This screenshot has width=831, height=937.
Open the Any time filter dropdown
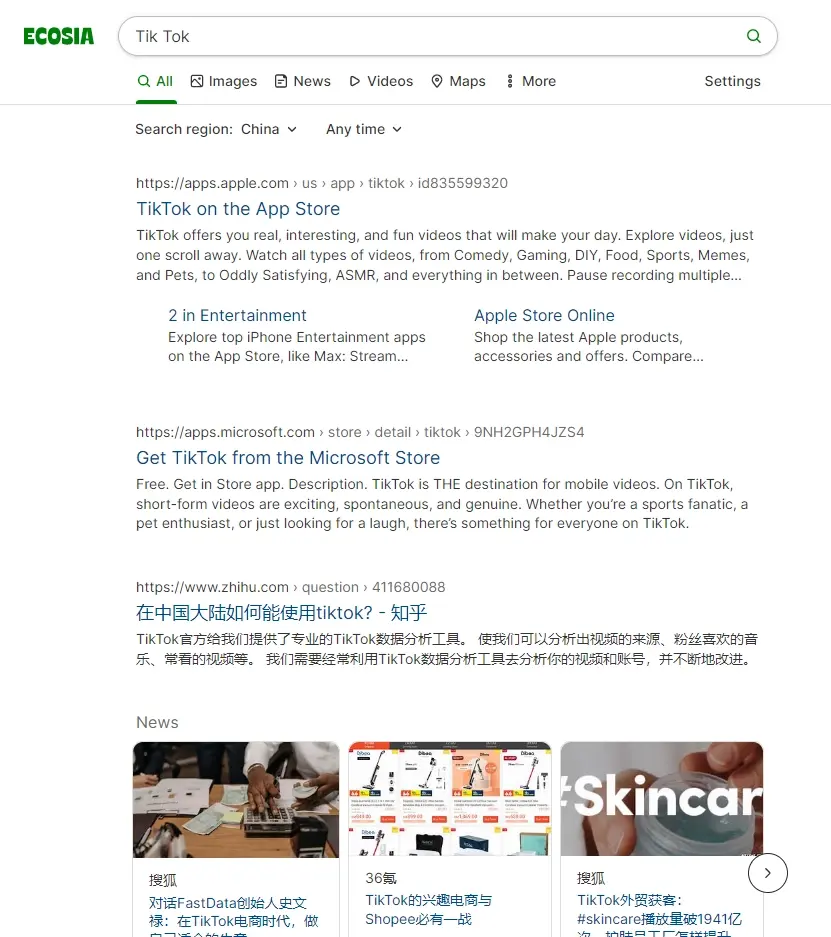(364, 129)
